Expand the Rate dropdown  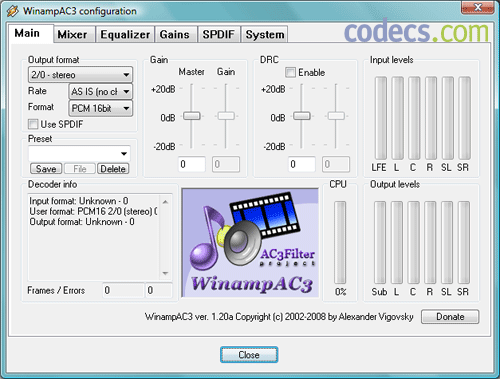tap(100, 91)
